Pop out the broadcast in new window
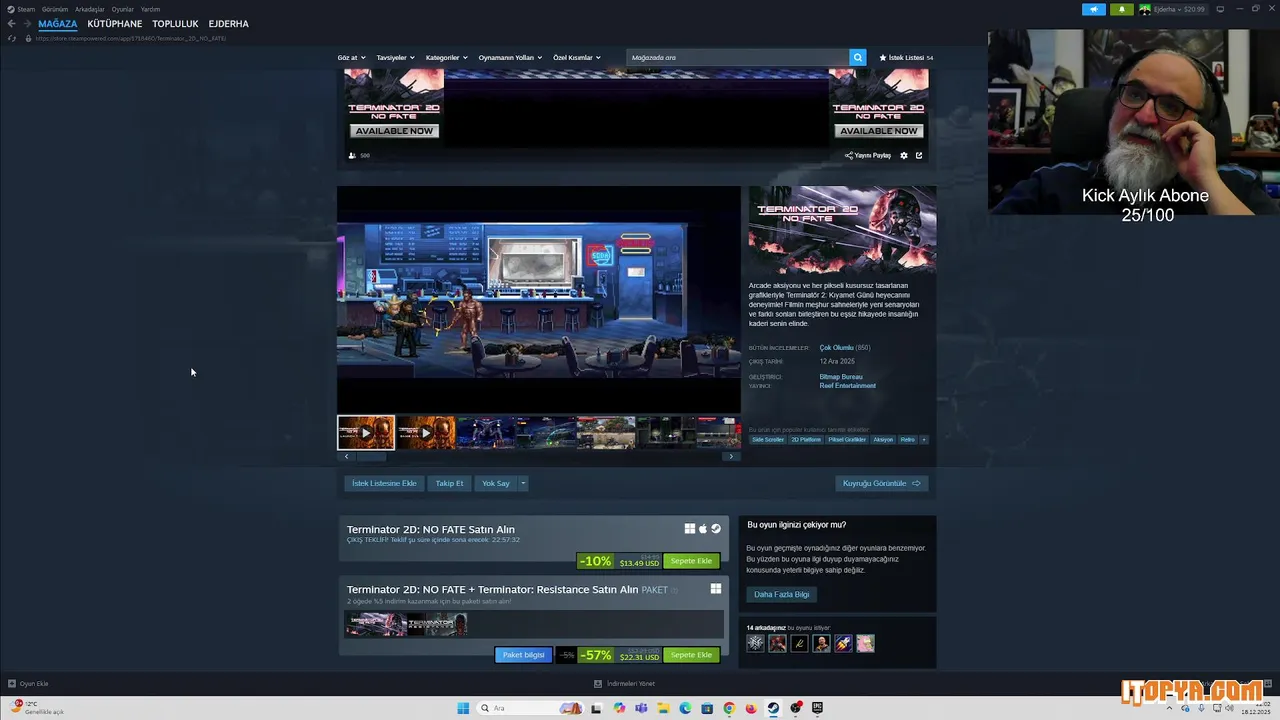 tap(919, 156)
